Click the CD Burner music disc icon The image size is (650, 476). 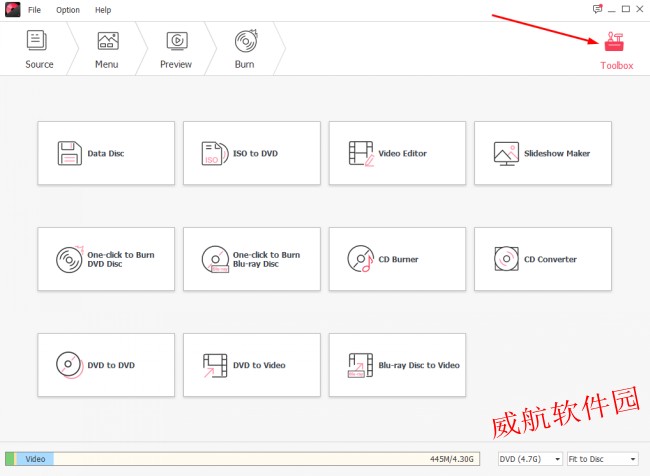[x=360, y=259]
